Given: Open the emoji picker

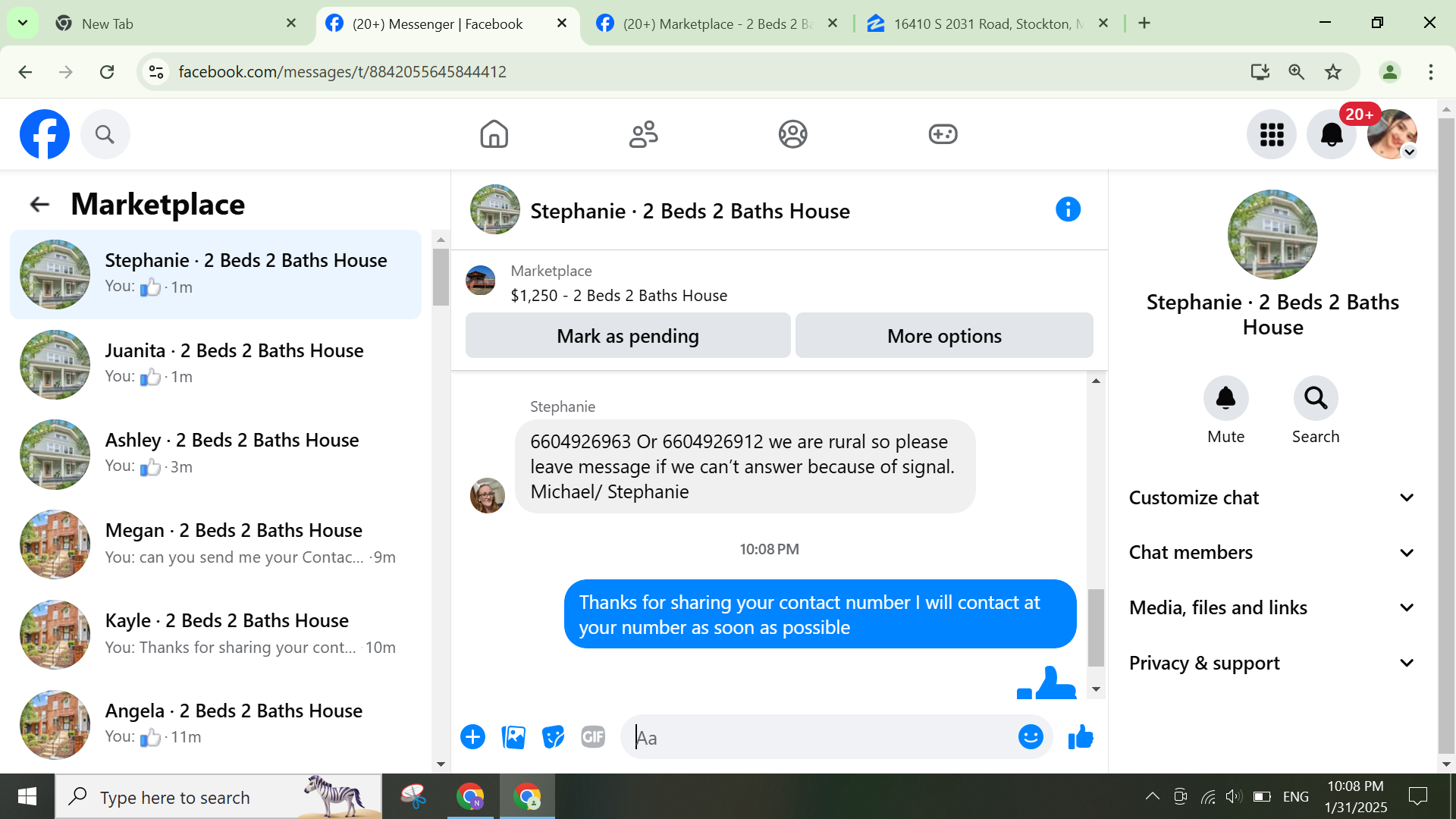Looking at the screenshot, I should click(1031, 737).
